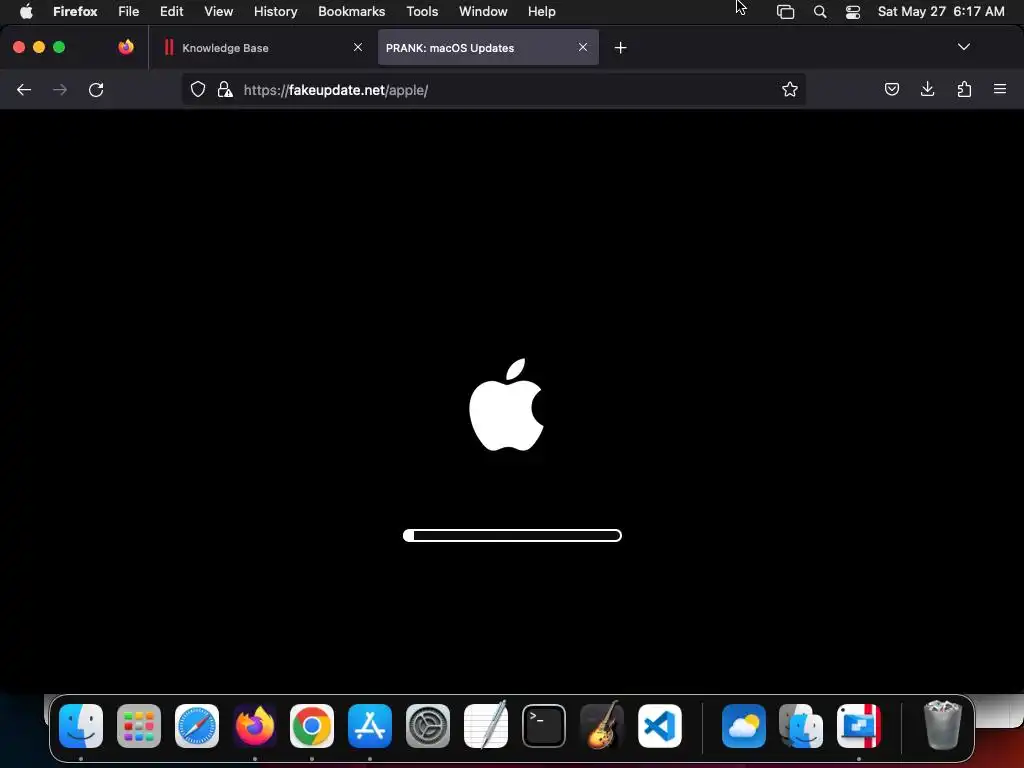Launch Visual Studio Code from the Dock
This screenshot has width=1024, height=768.
coord(660,726)
